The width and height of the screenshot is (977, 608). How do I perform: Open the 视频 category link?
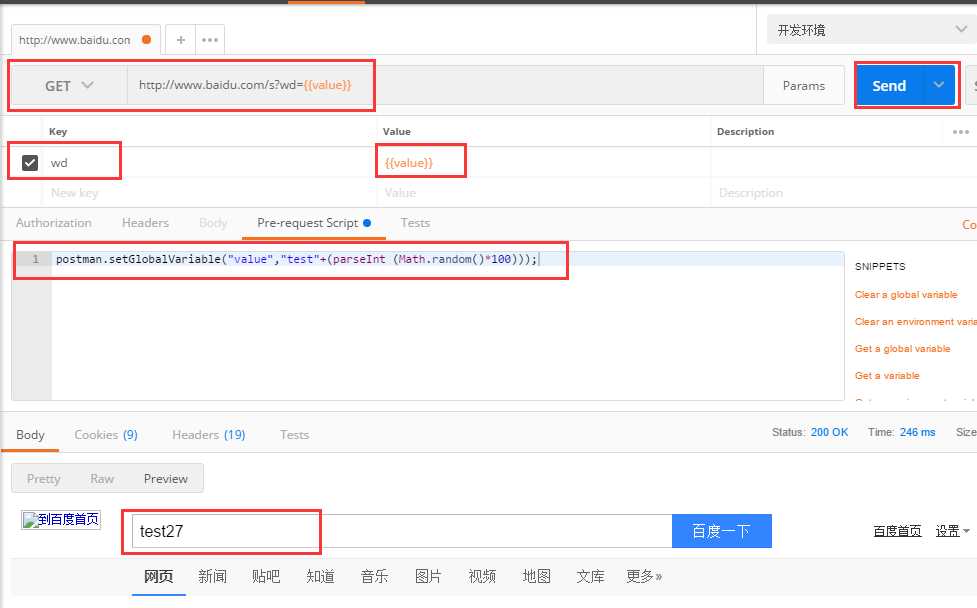coord(482,576)
